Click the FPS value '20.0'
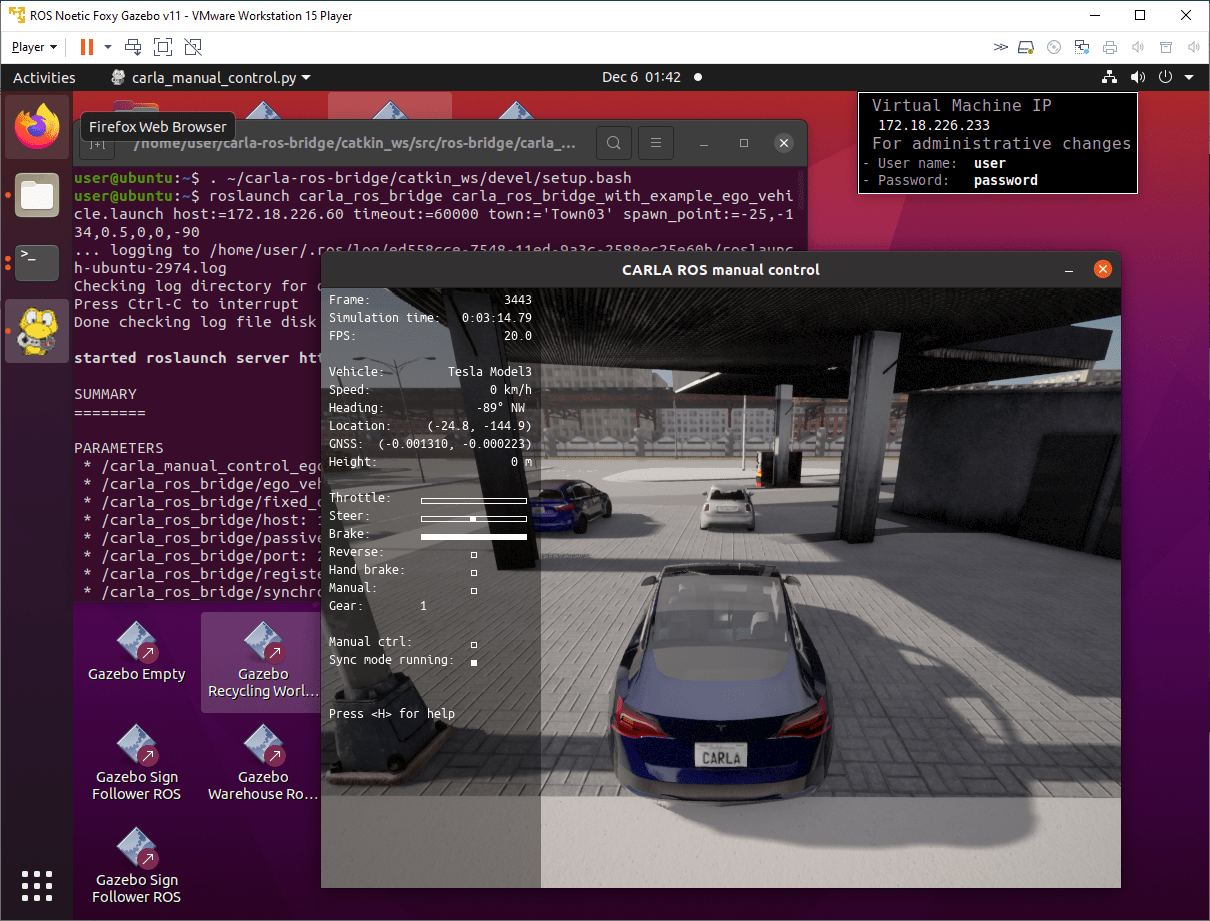Viewport: 1210px width, 921px height. 518,336
